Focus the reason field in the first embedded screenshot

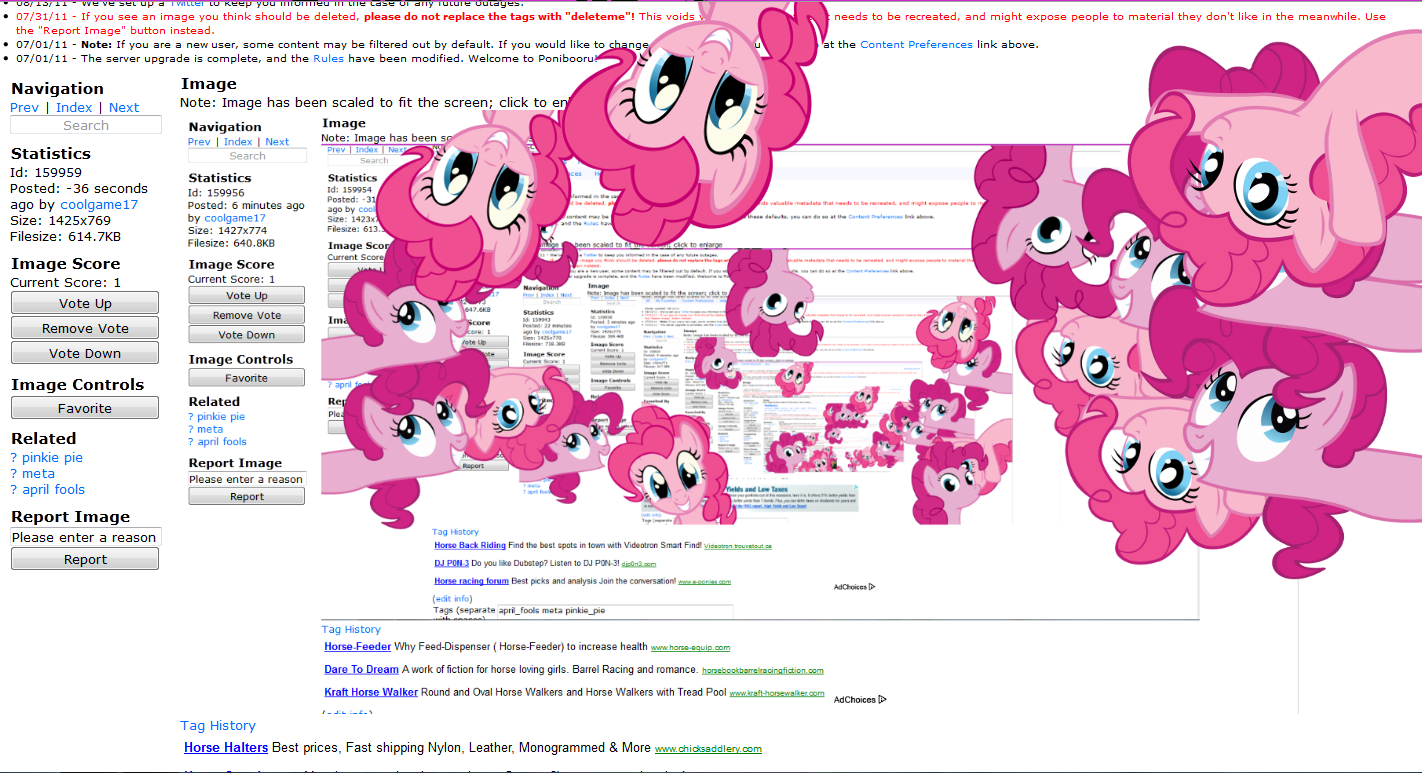(246, 479)
